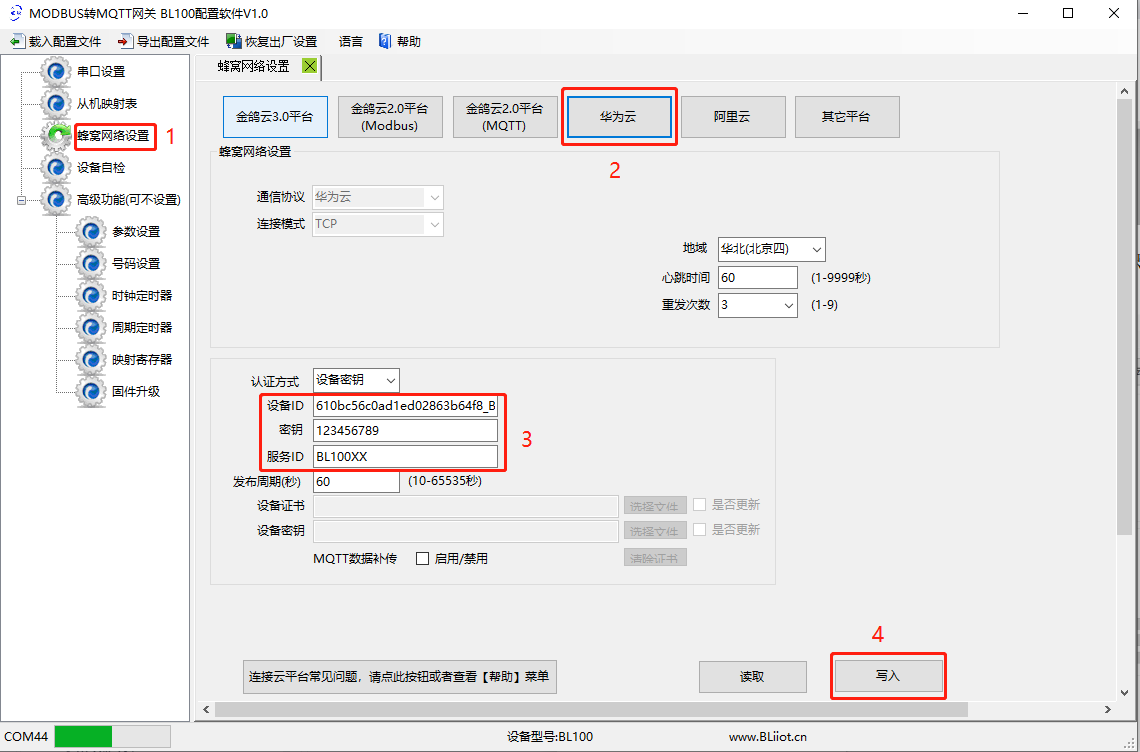Image resolution: width=1140 pixels, height=752 pixels.
Task: Click the 服务ID input field
Action: tap(406, 457)
